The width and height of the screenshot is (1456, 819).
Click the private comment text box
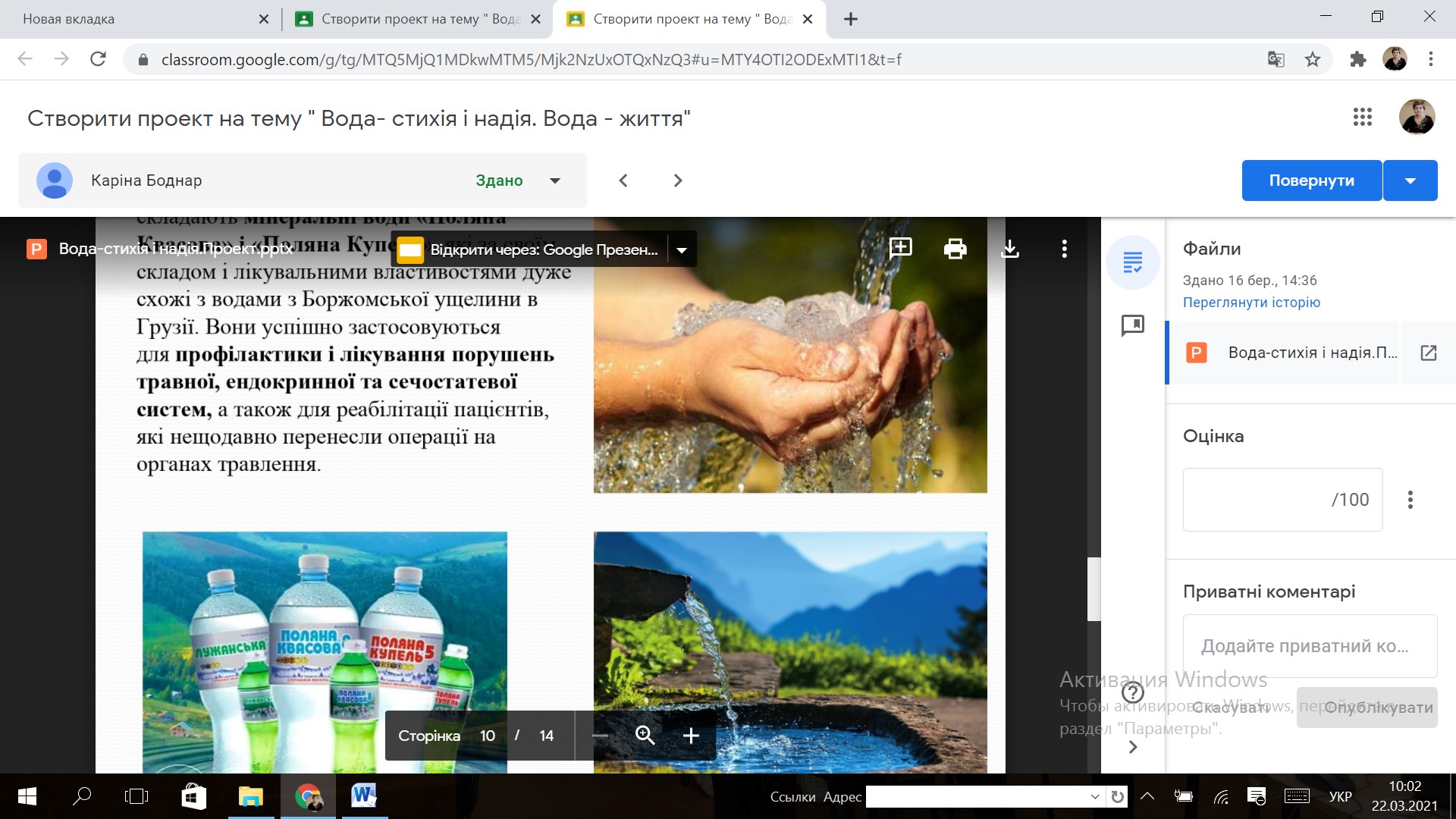[x=1310, y=646]
